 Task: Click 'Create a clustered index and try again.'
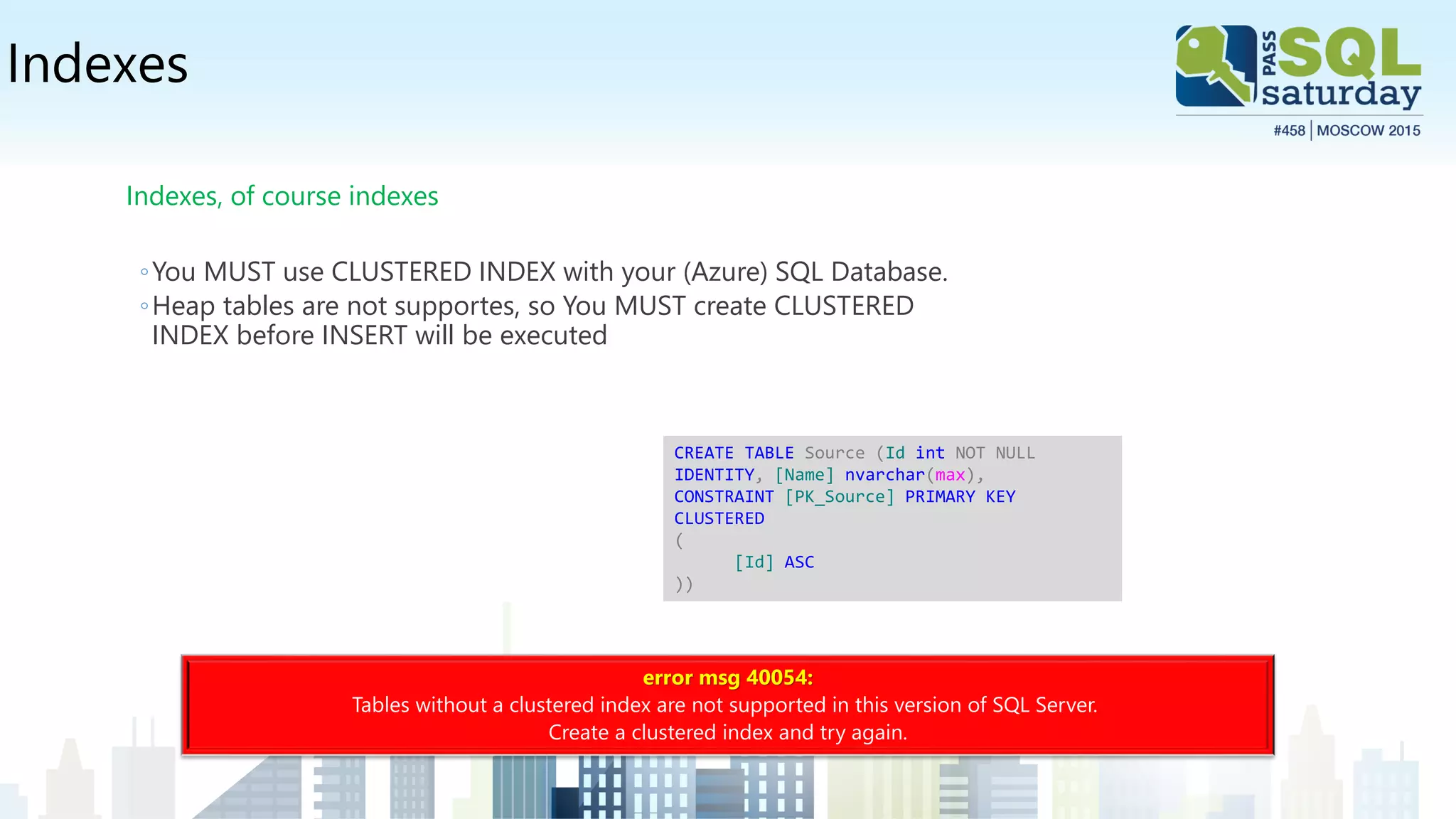click(727, 733)
